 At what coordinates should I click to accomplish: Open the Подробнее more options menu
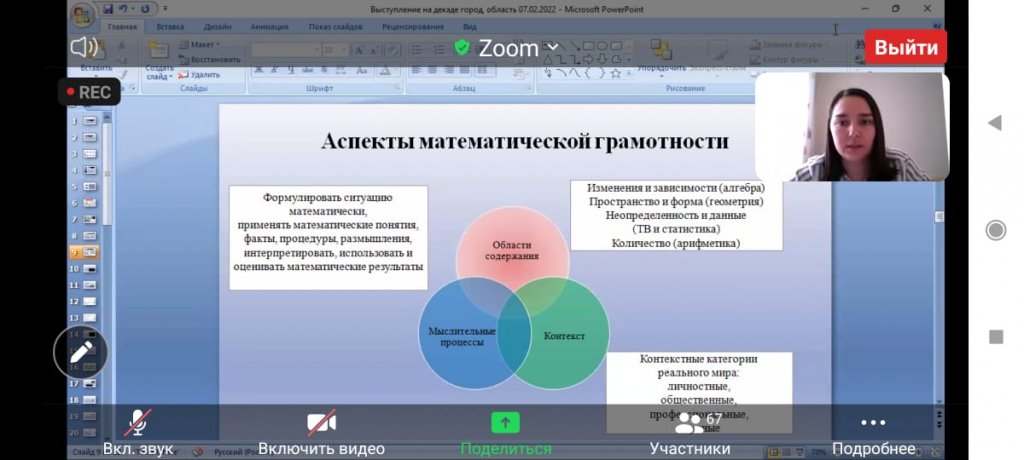tap(873, 433)
